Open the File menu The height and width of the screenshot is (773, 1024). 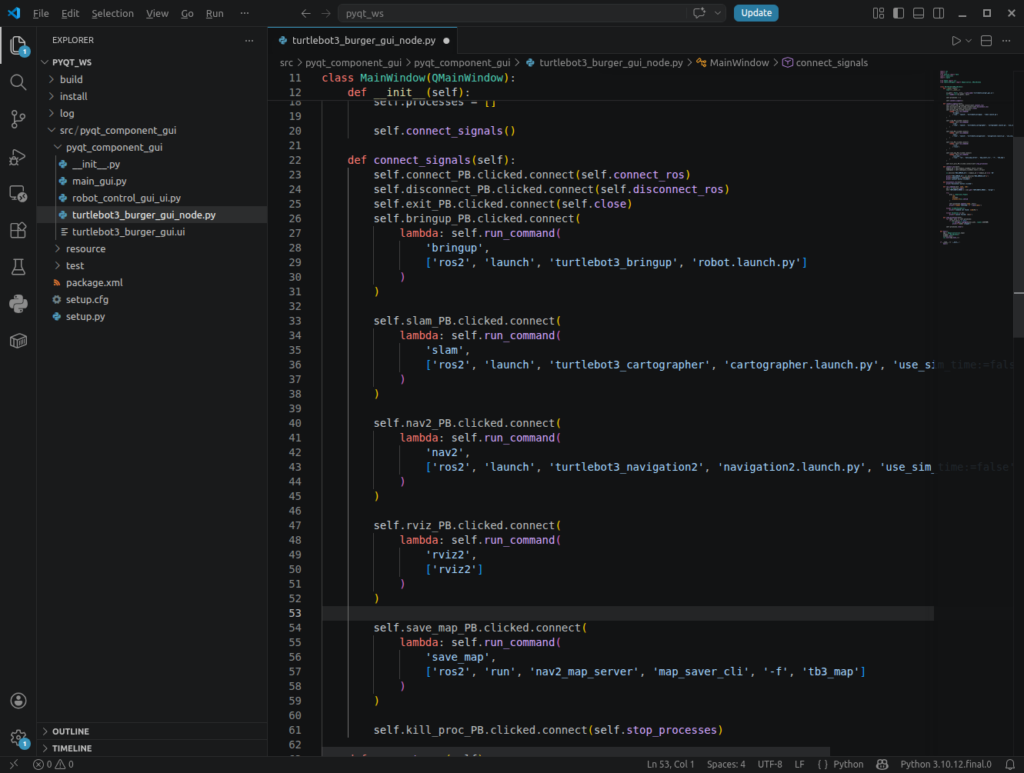40,13
